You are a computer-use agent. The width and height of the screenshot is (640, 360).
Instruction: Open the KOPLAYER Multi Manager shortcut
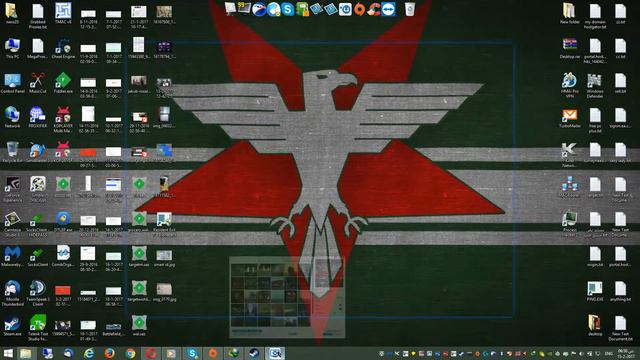(63, 119)
